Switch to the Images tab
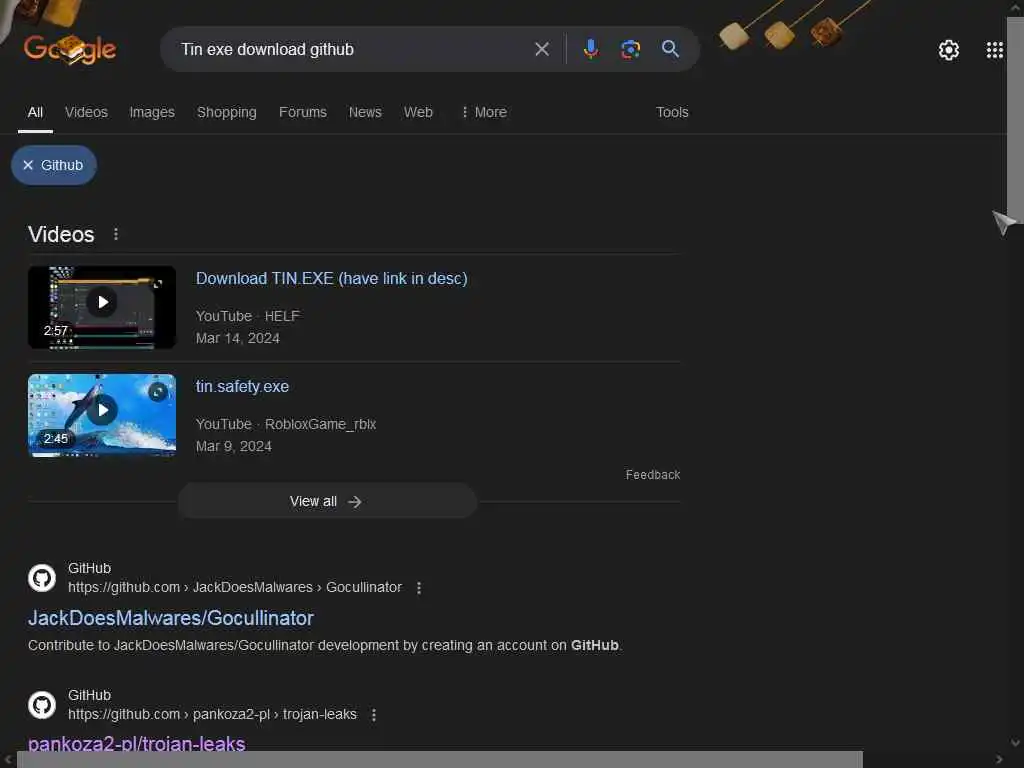Image resolution: width=1024 pixels, height=768 pixels. coord(152,112)
